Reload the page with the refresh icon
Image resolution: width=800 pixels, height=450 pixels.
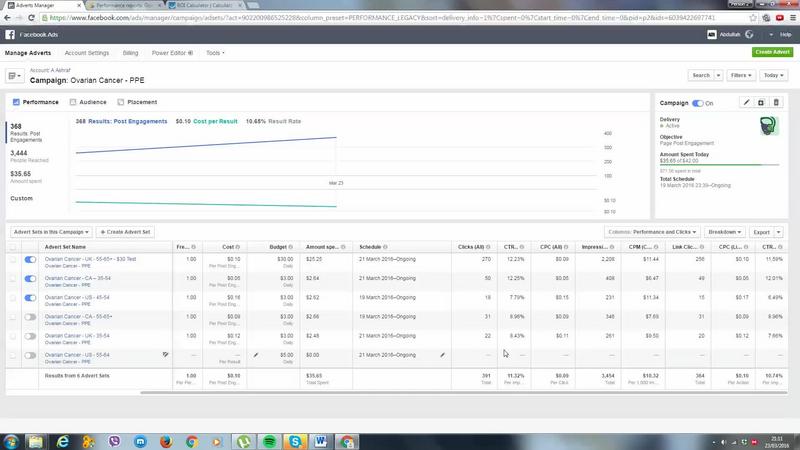click(x=31, y=18)
